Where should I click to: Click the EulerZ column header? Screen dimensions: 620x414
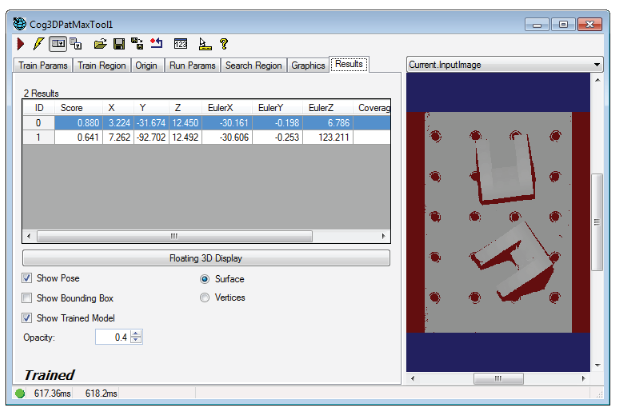pyautogui.click(x=328, y=108)
